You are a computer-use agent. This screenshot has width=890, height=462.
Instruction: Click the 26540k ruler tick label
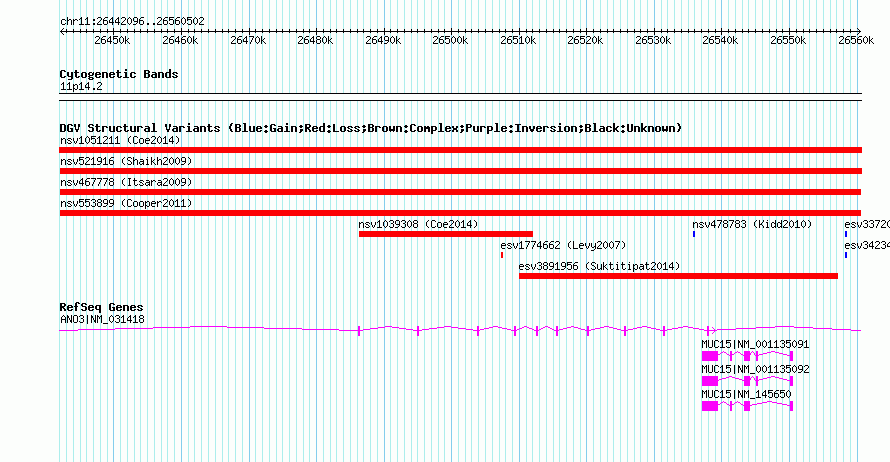click(x=720, y=40)
